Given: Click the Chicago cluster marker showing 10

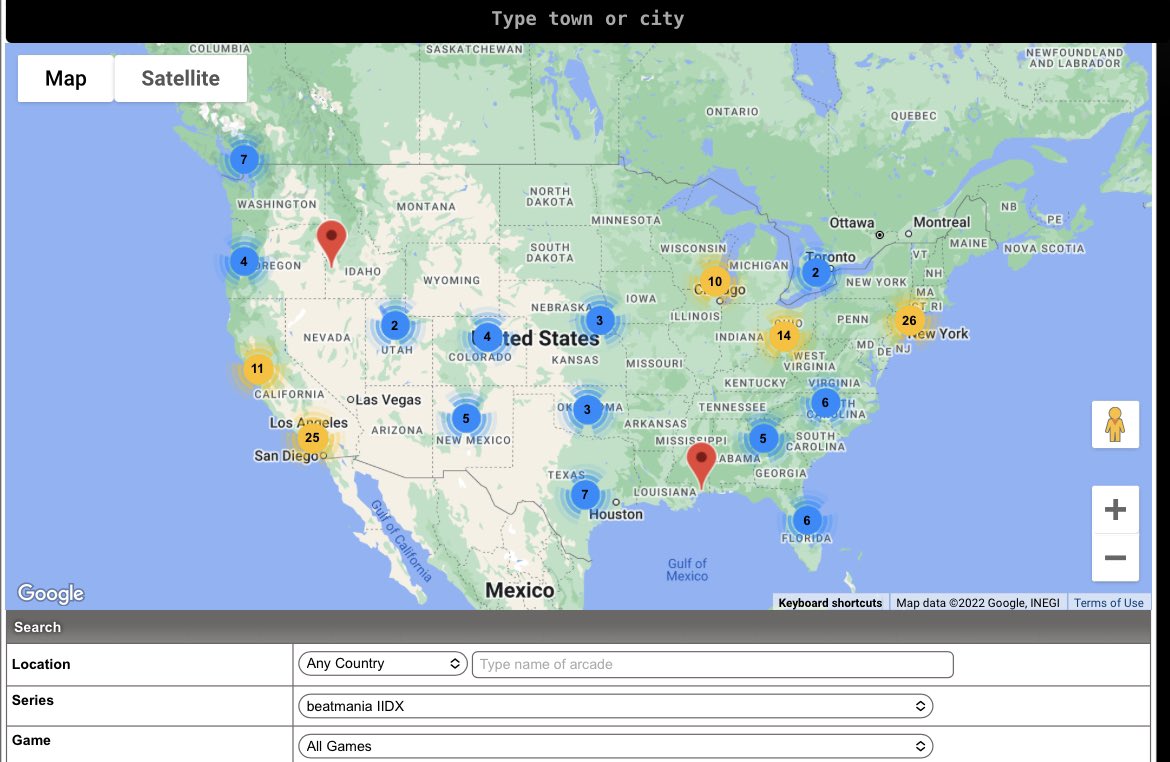Looking at the screenshot, I should coord(714,282).
